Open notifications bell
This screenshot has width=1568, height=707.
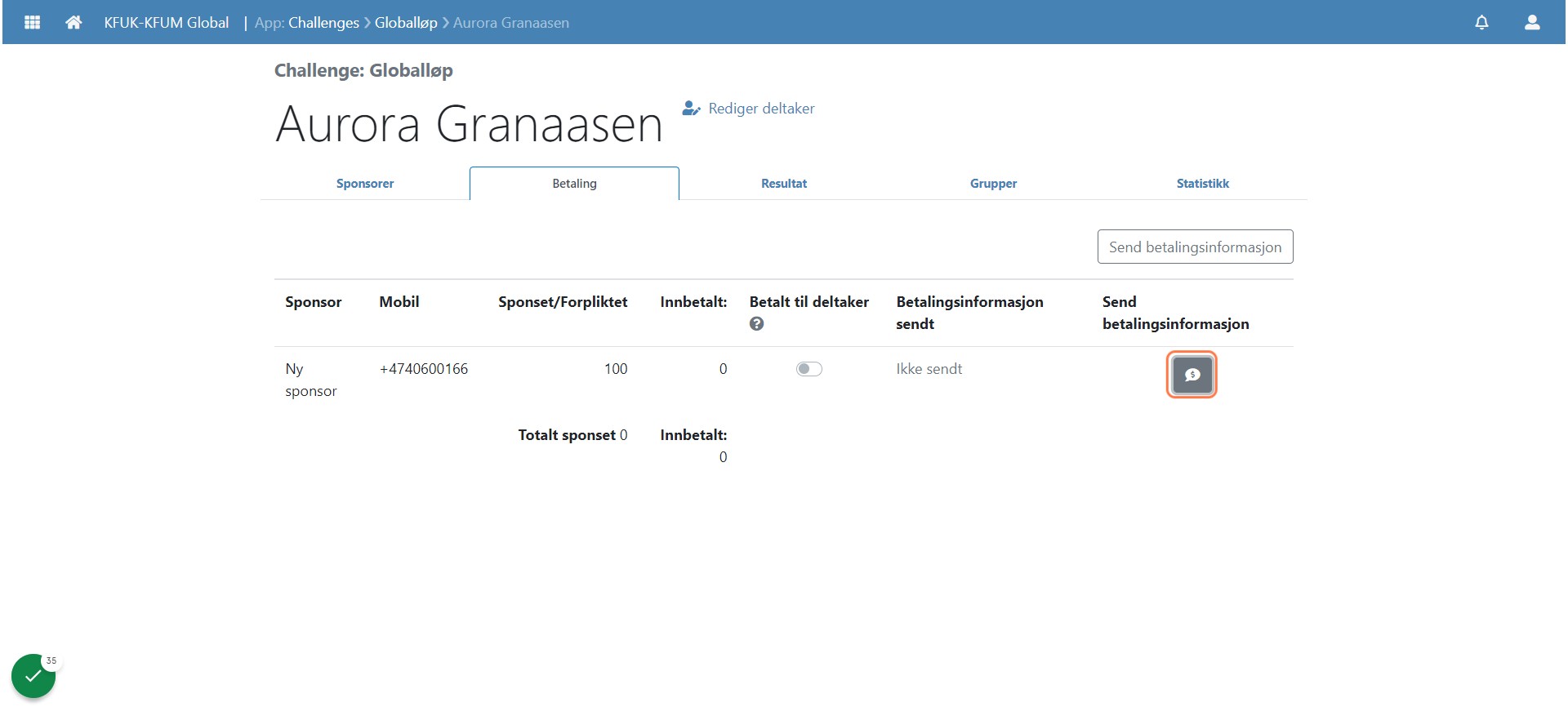click(1481, 22)
